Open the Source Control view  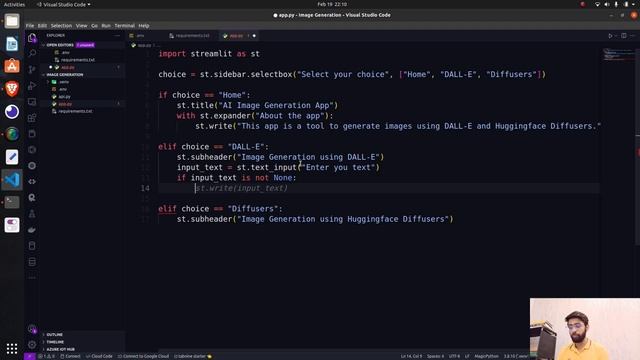point(32,69)
